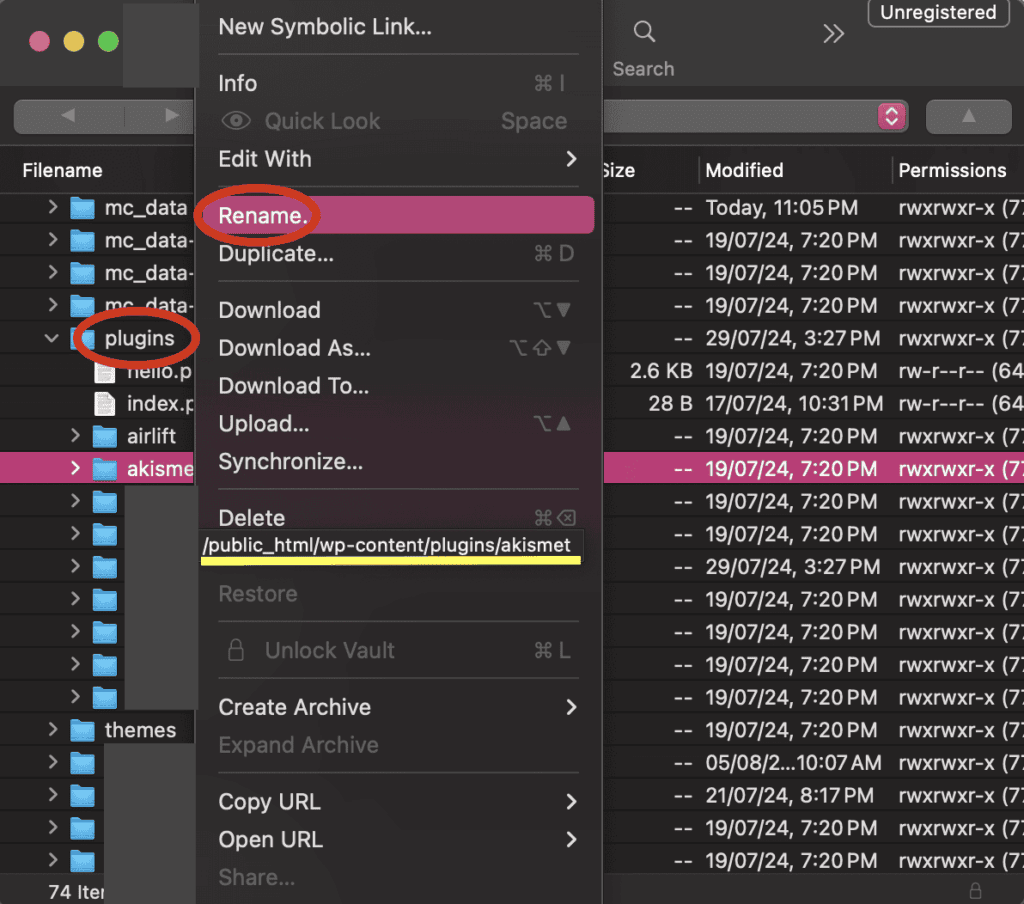Click the 05/08/2...10:07 AM date cell

[x=793, y=763]
